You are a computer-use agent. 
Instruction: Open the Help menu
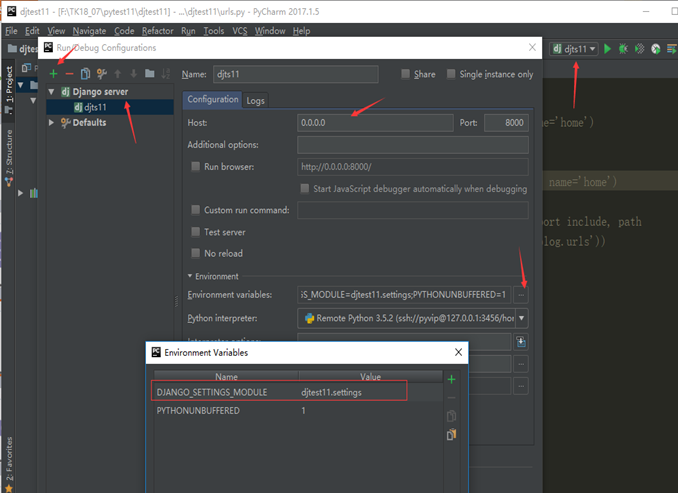click(x=301, y=31)
